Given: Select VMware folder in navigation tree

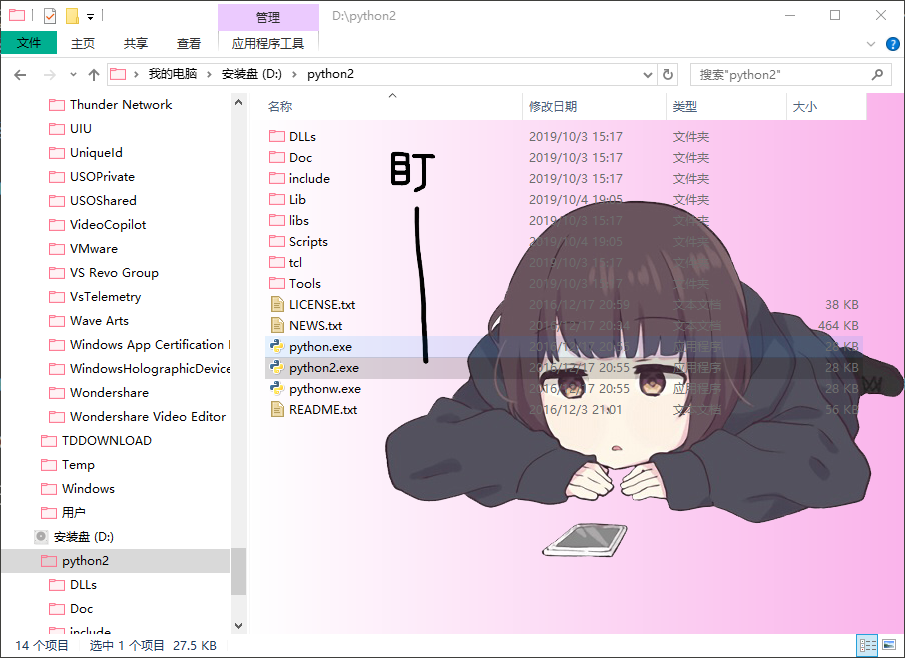Looking at the screenshot, I should click(93, 249).
